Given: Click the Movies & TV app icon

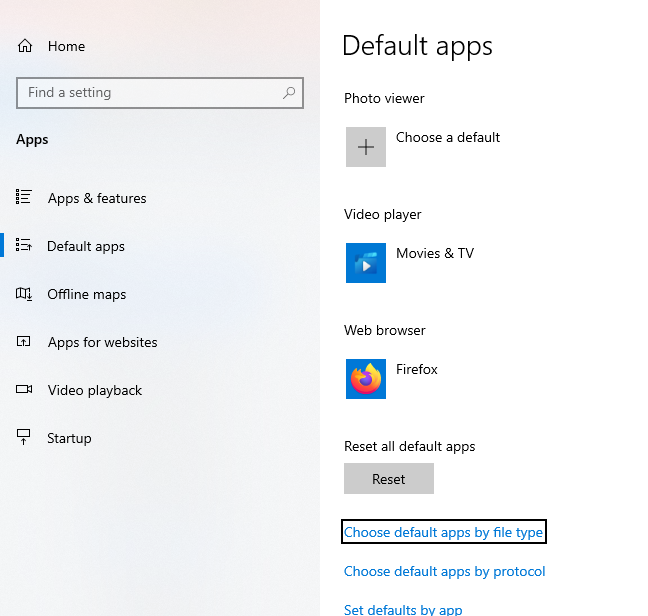Looking at the screenshot, I should 366,263.
